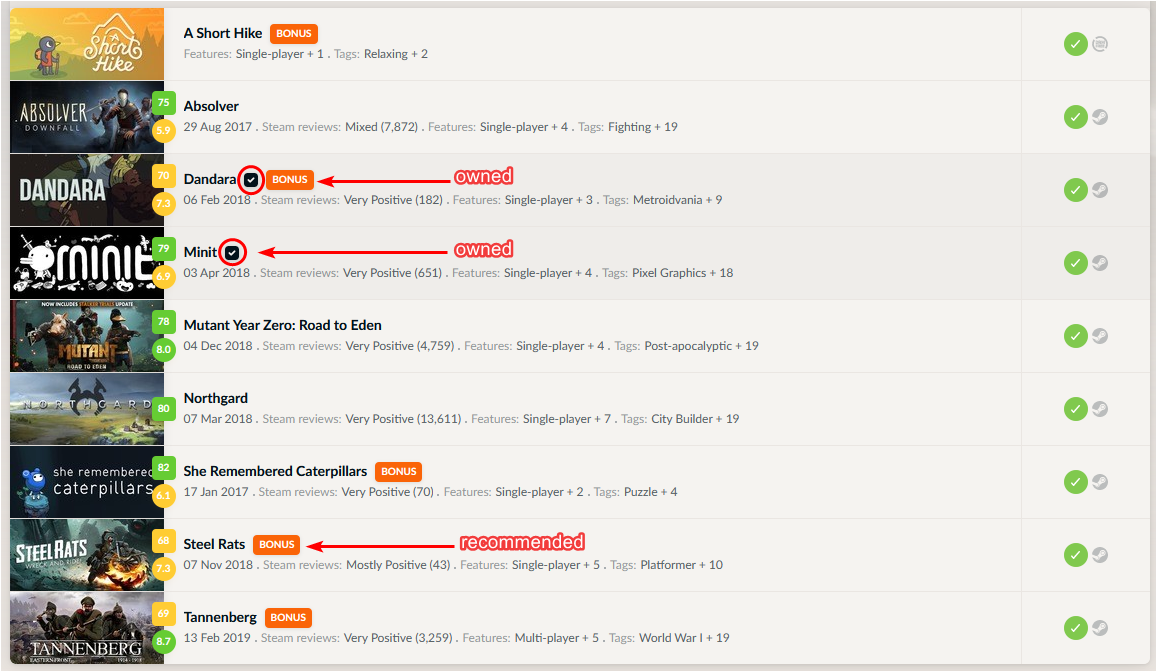
Task: Click Steam icon for She Remembered Caterpillars
Action: [1099, 482]
